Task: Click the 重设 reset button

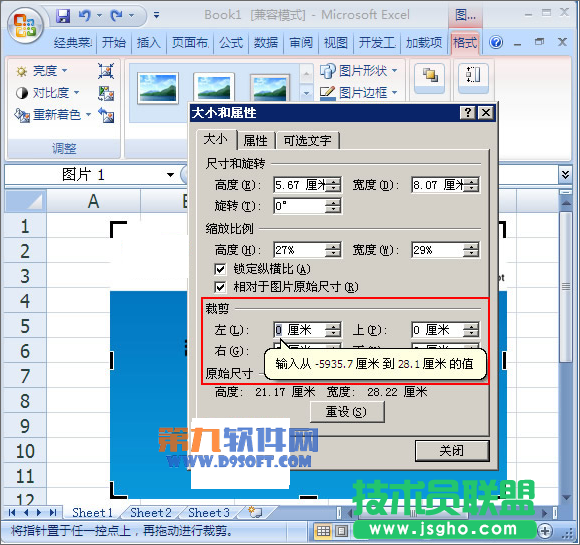Action: point(347,412)
